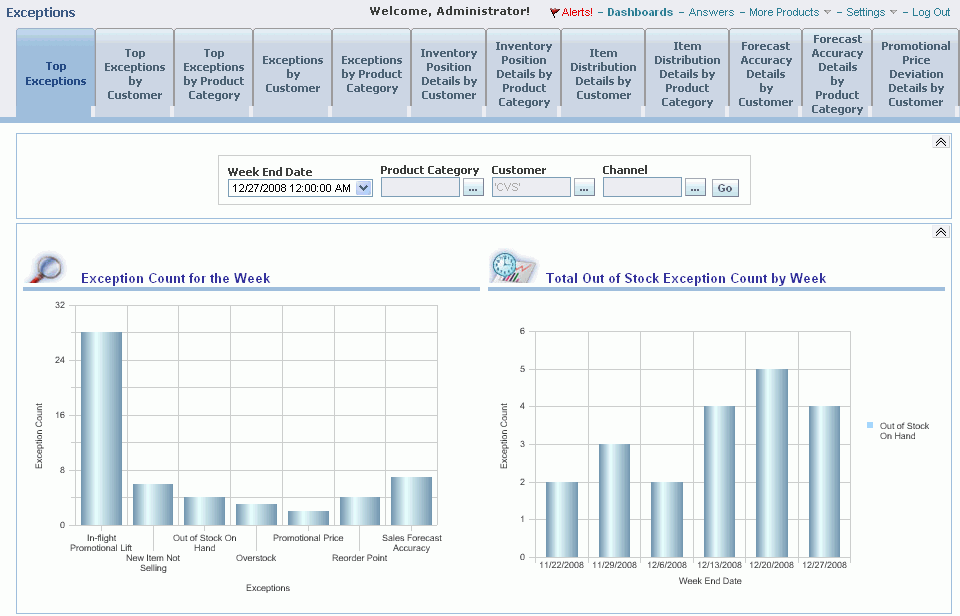
Task: Click the Reorder Point bar
Action: click(360, 511)
